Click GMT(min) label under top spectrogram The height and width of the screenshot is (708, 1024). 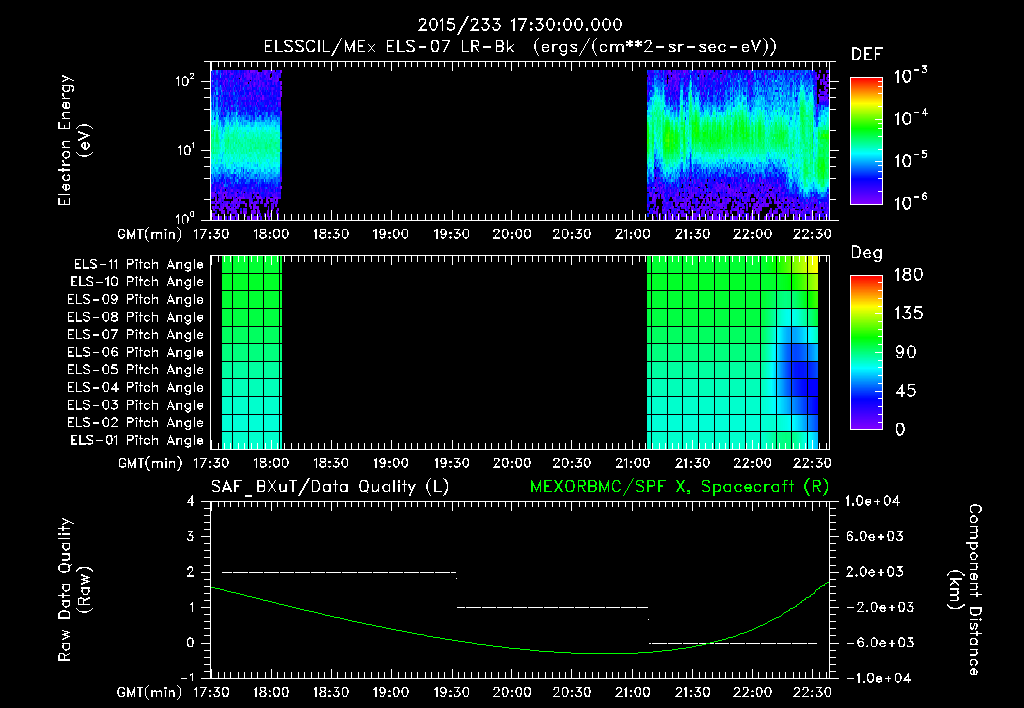point(150,234)
